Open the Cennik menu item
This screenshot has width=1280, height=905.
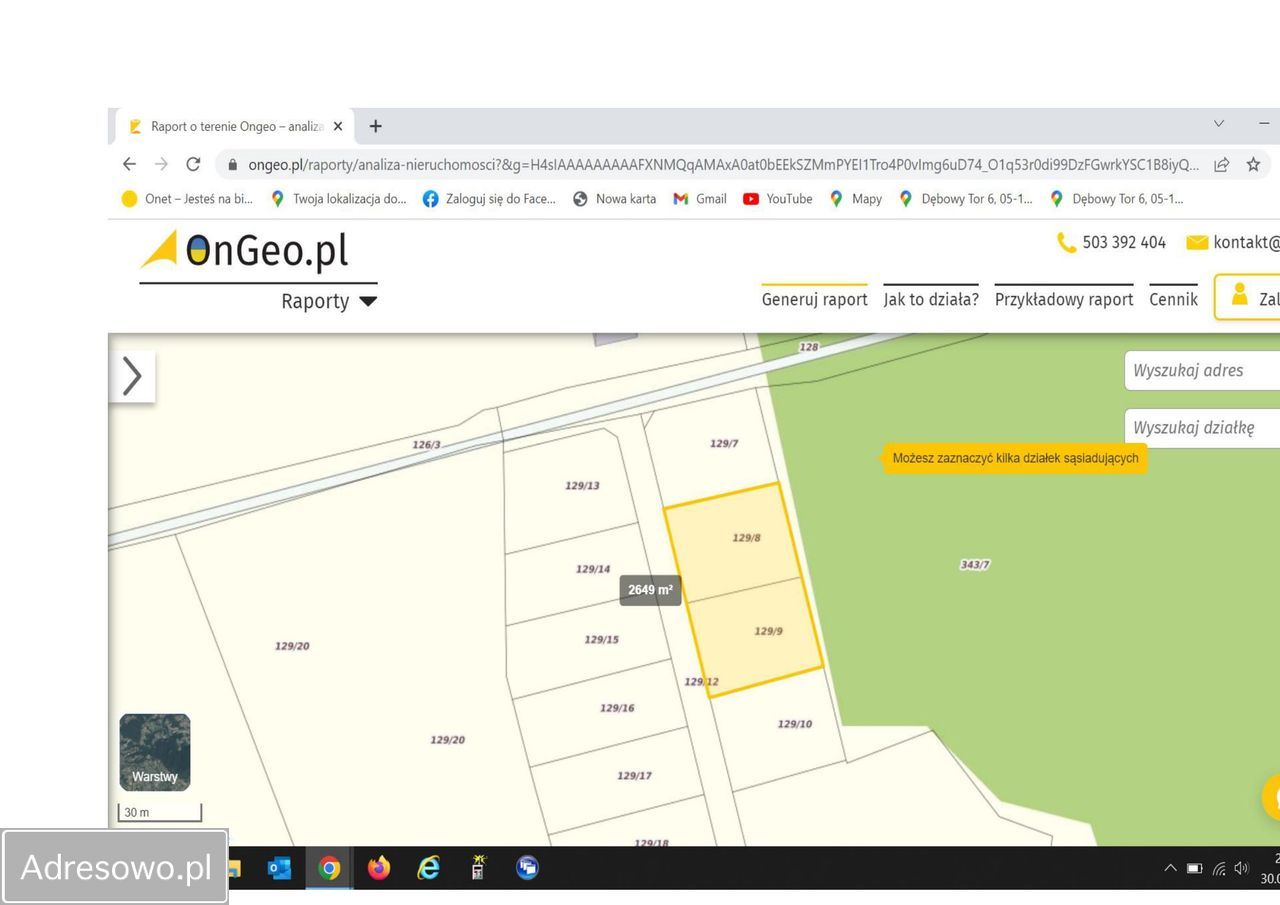(x=1173, y=299)
